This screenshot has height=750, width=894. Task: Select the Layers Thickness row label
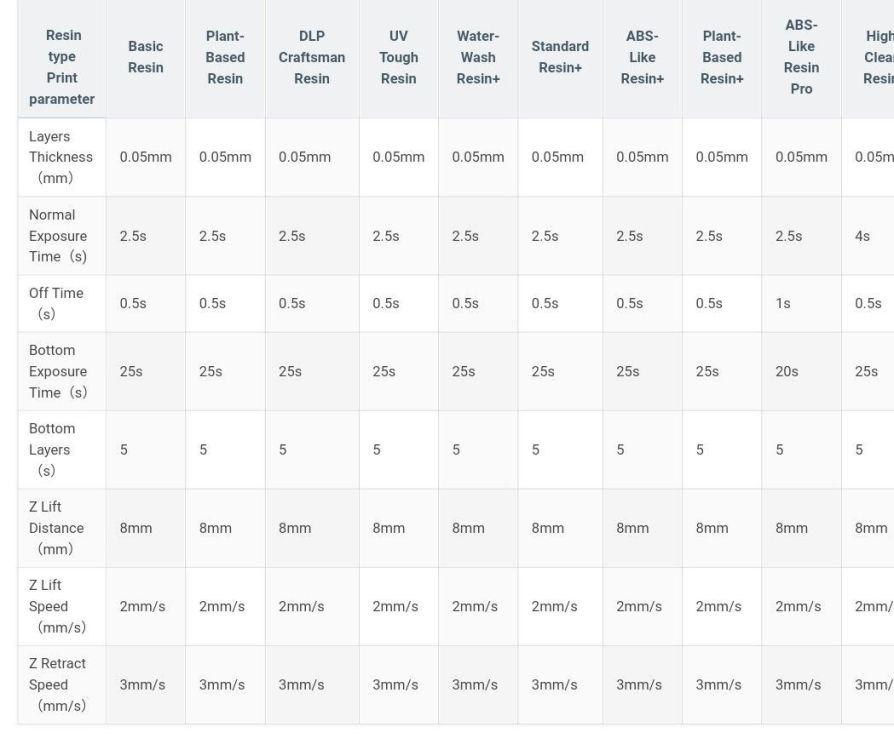pyautogui.click(x=62, y=157)
